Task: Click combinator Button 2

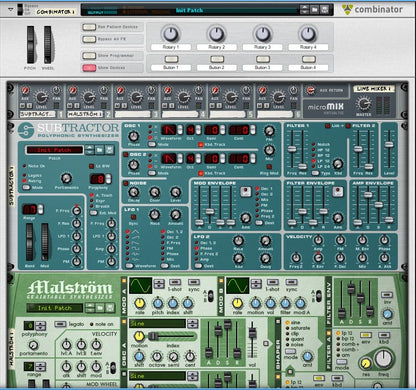Action: pyautogui.click(x=217, y=59)
